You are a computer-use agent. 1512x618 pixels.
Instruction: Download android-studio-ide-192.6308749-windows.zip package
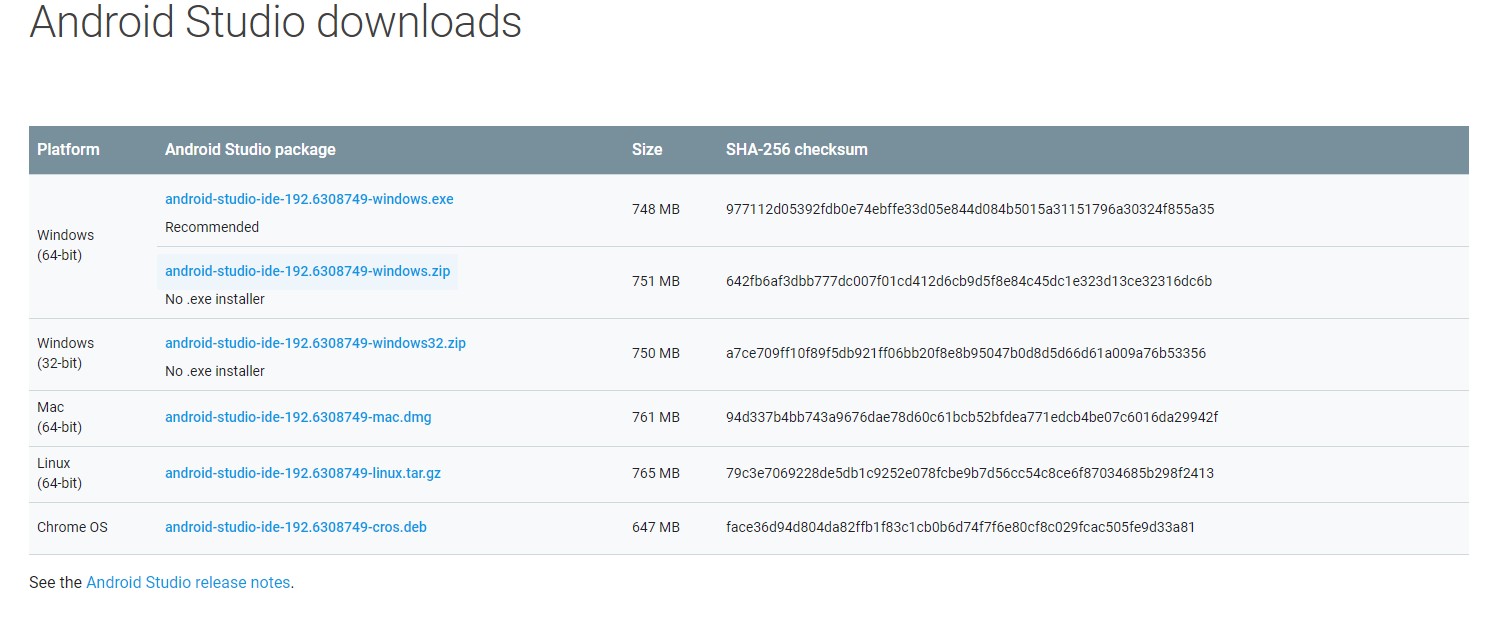pyautogui.click(x=308, y=271)
